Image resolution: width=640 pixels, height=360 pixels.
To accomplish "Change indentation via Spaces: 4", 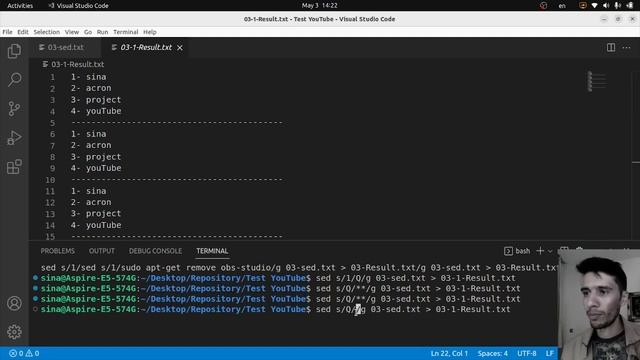I will coord(493,353).
